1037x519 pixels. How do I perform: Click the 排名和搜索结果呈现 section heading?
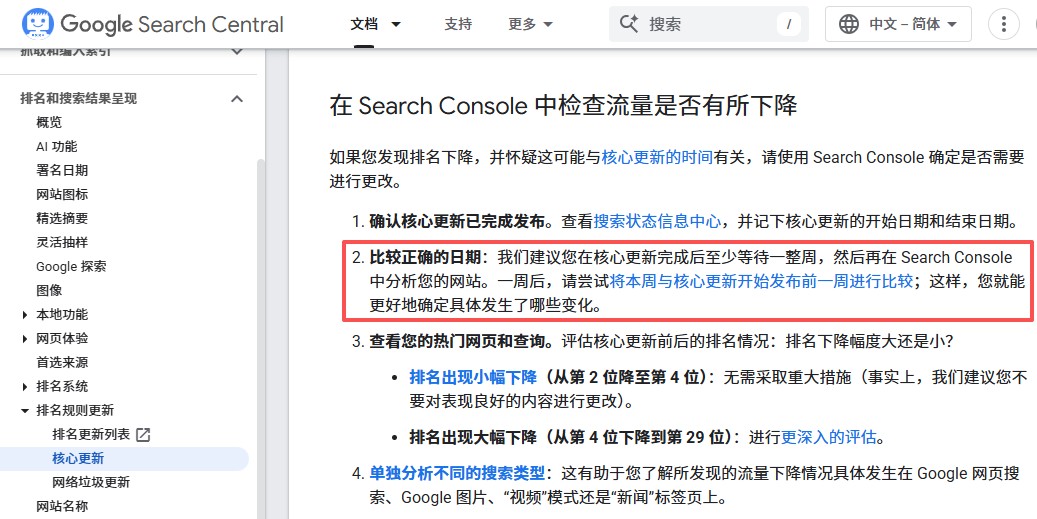[x=79, y=99]
